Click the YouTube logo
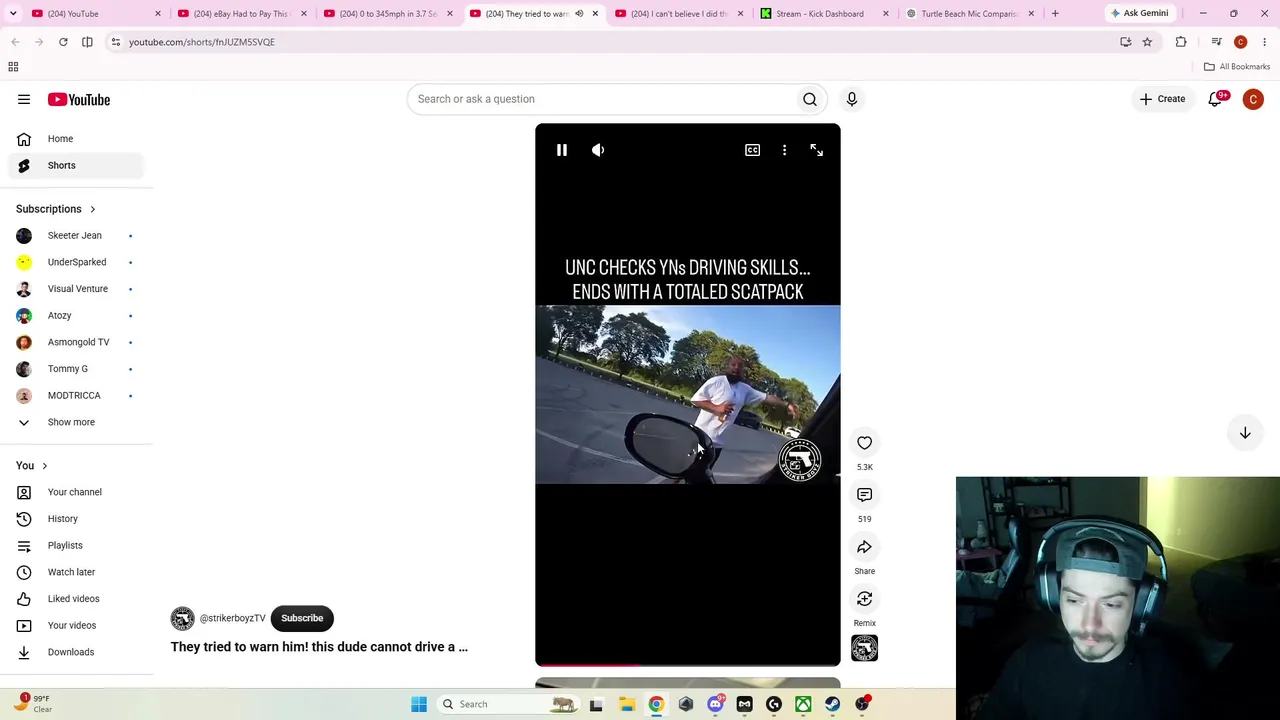1280x720 pixels. click(79, 99)
